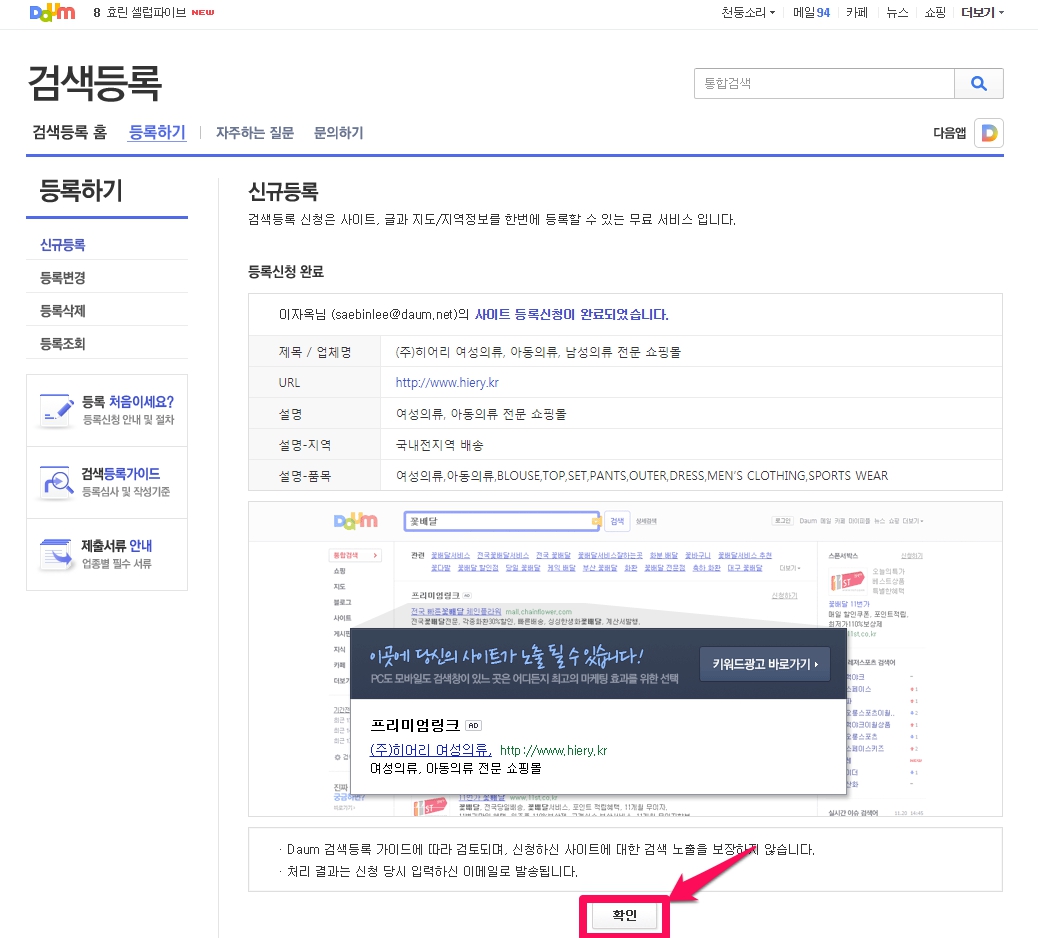The width and height of the screenshot is (1038, 938).
Task: Click the 키워드광고 바로가기 button
Action: [764, 663]
